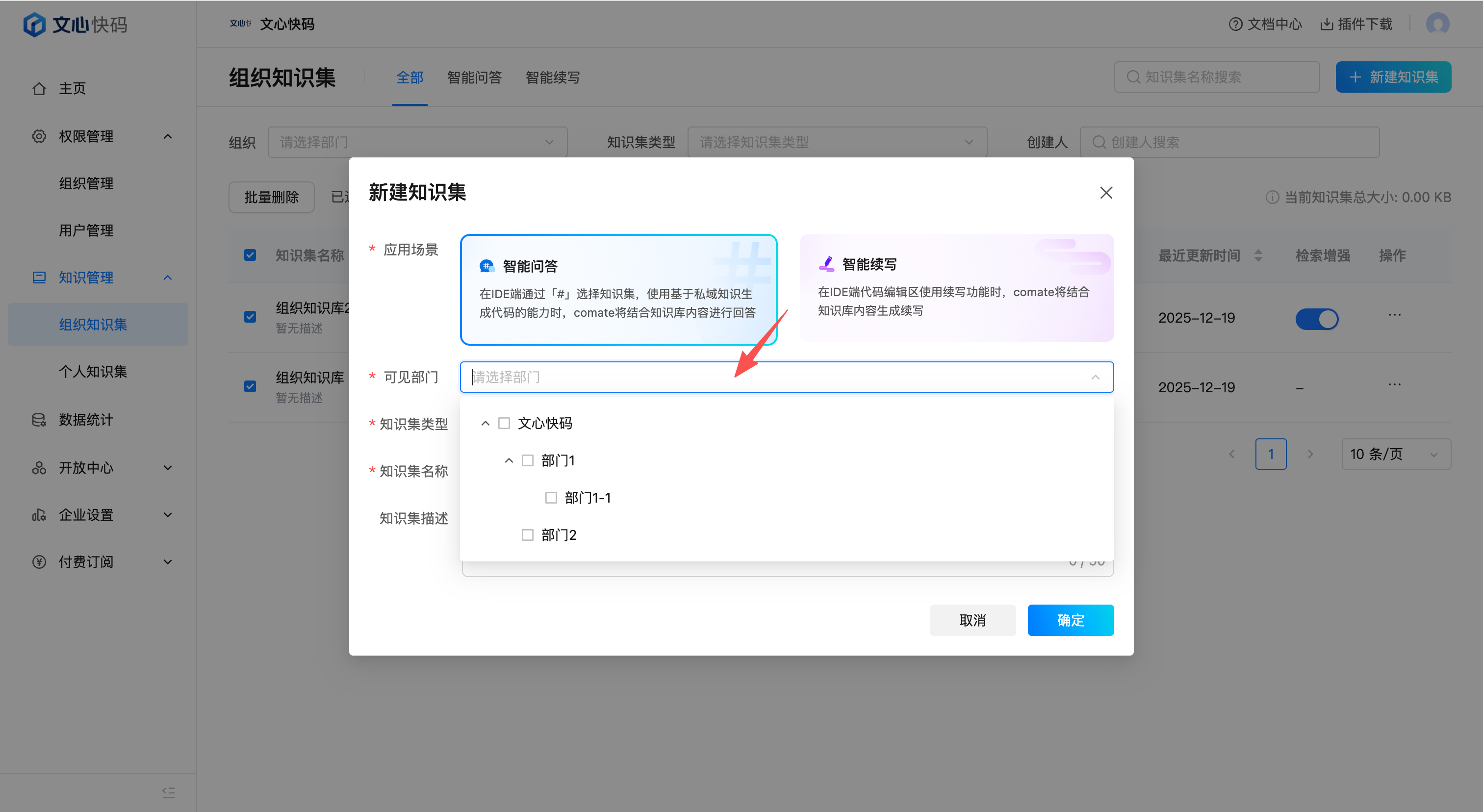Close the 新建知识集 dialog
The width and height of the screenshot is (1483, 812).
click(x=1105, y=193)
